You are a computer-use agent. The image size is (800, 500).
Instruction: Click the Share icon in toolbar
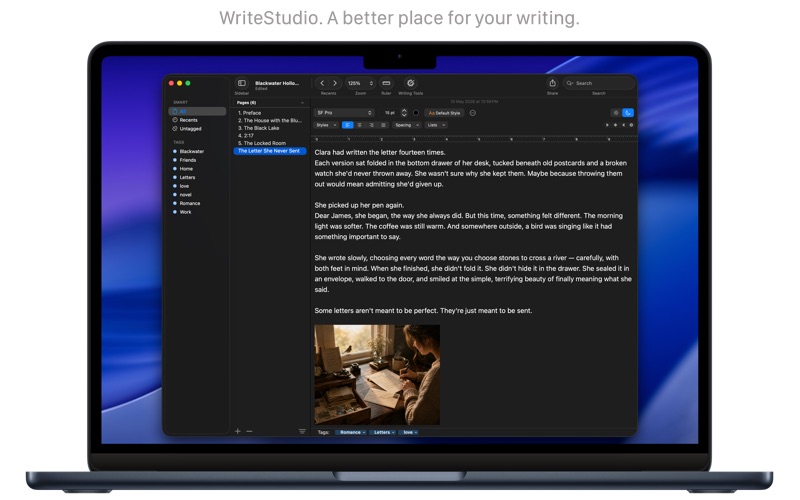(552, 83)
